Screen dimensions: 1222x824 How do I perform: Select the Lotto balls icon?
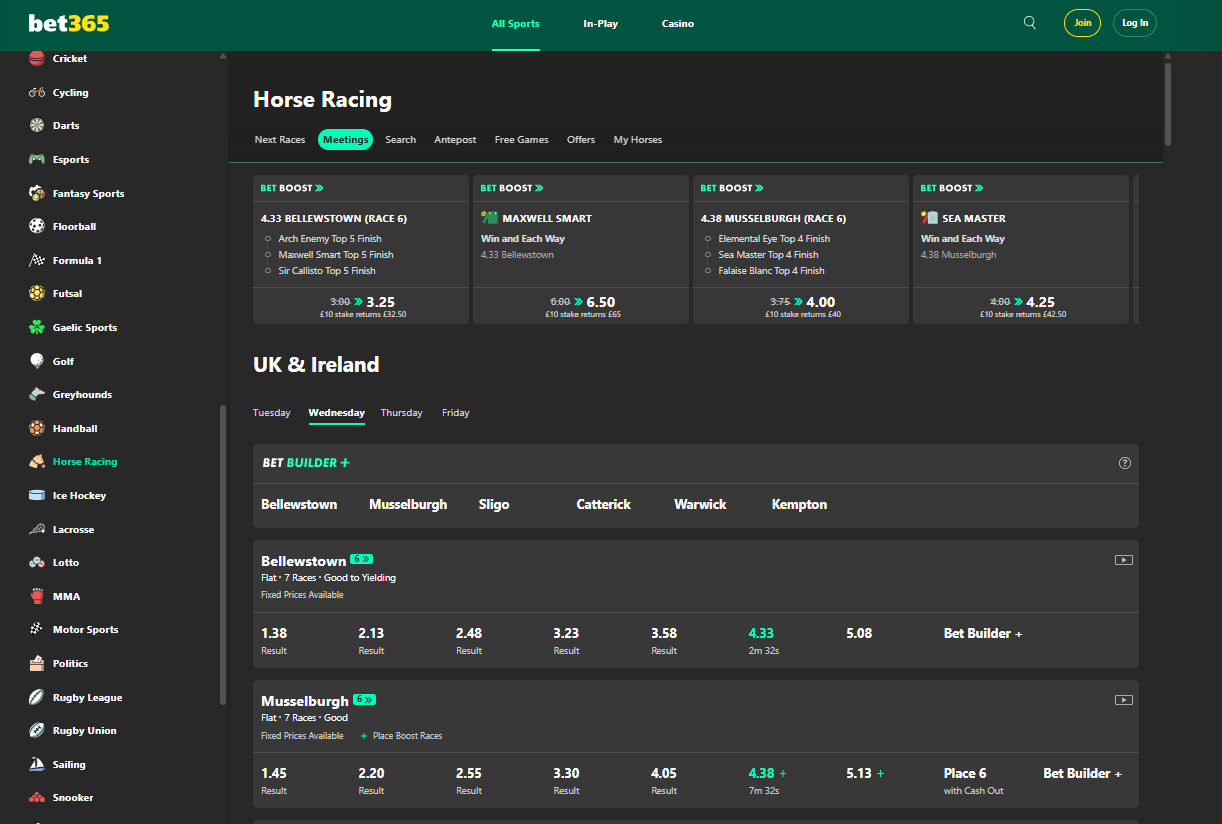click(37, 562)
